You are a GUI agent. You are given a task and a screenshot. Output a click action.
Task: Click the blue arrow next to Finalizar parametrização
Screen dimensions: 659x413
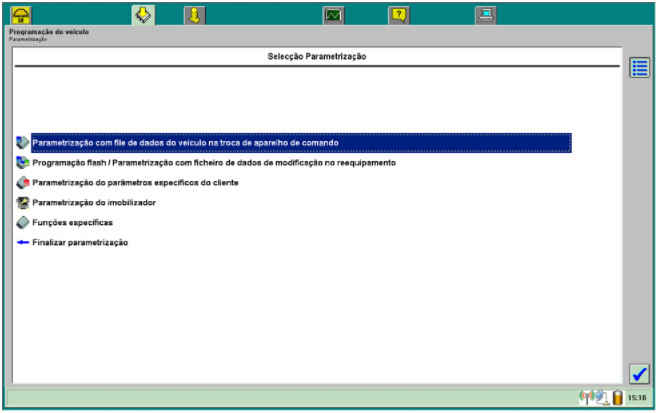(23, 242)
